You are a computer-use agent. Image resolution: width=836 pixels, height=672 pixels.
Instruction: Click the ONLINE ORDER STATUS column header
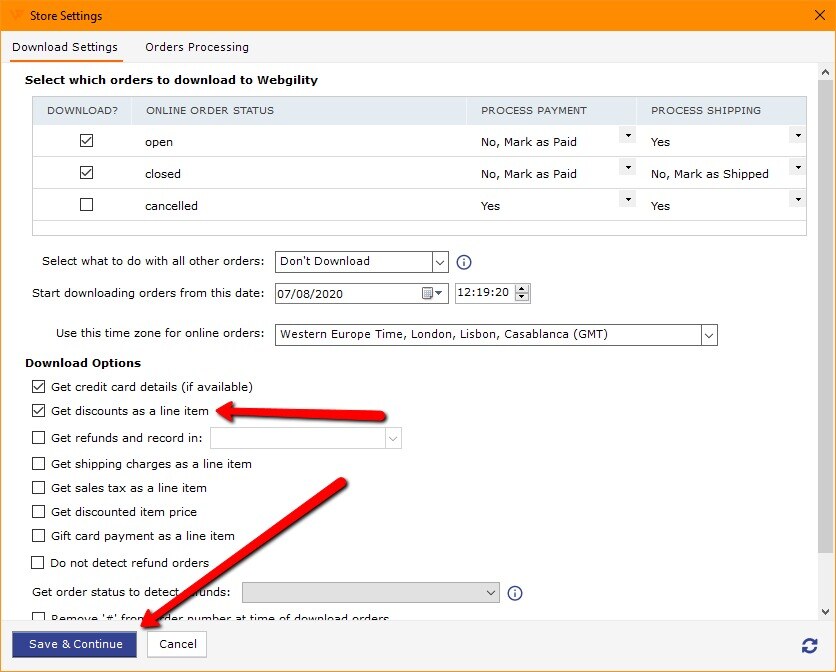click(299, 110)
